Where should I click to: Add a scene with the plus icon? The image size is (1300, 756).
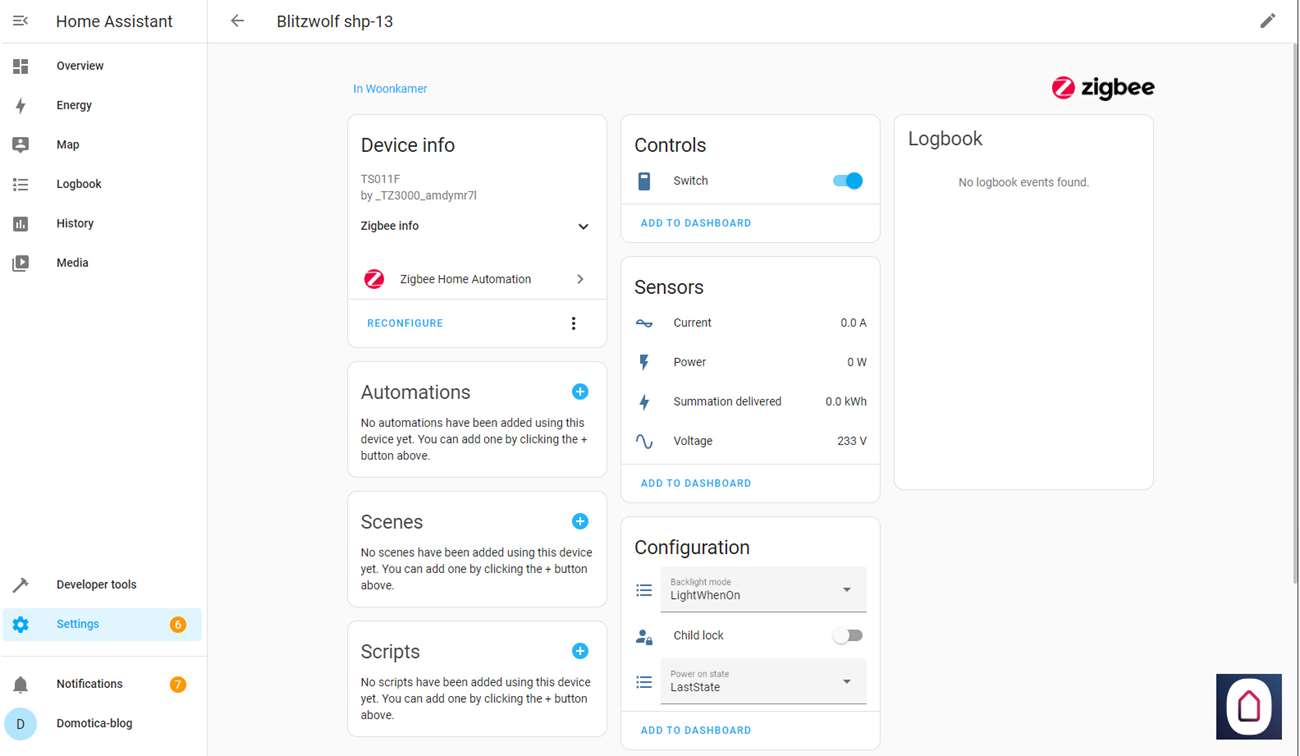point(580,521)
